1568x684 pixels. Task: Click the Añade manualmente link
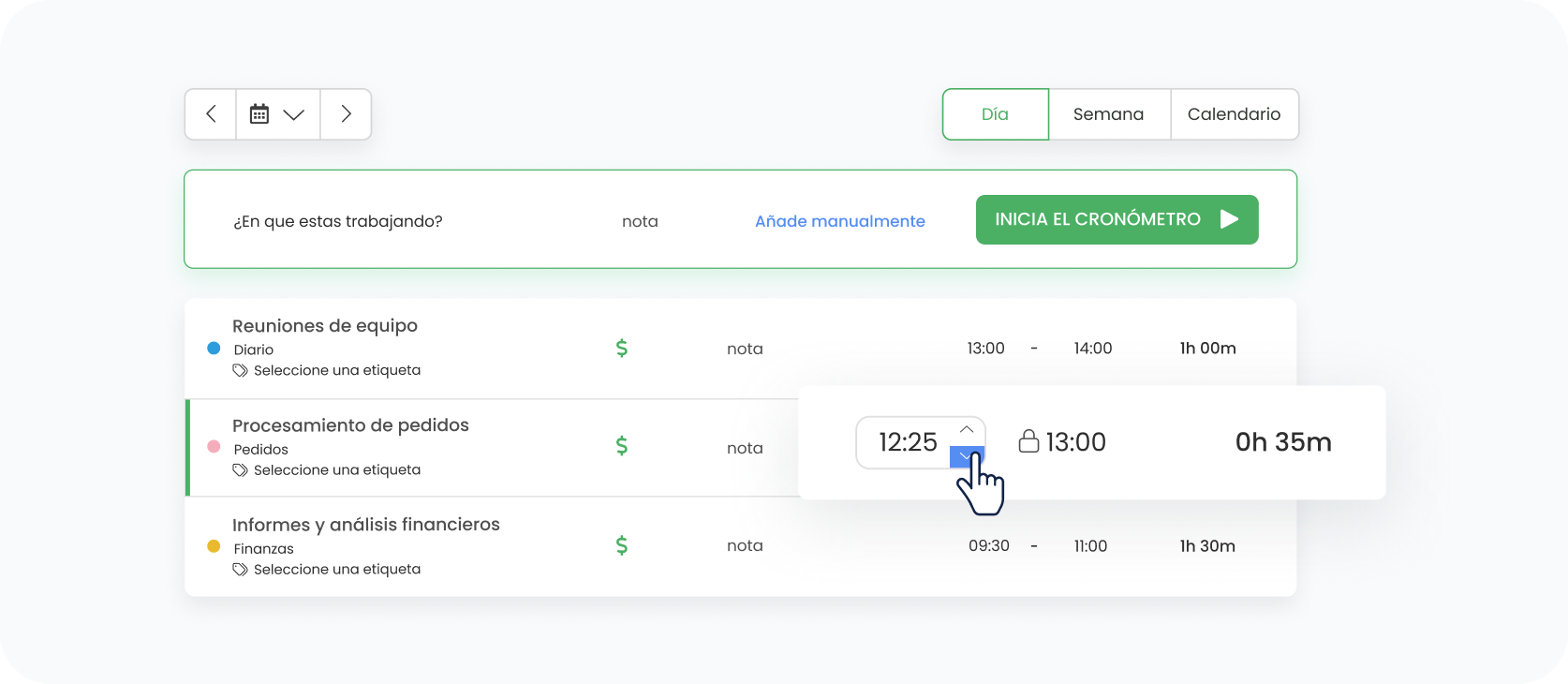(x=839, y=221)
